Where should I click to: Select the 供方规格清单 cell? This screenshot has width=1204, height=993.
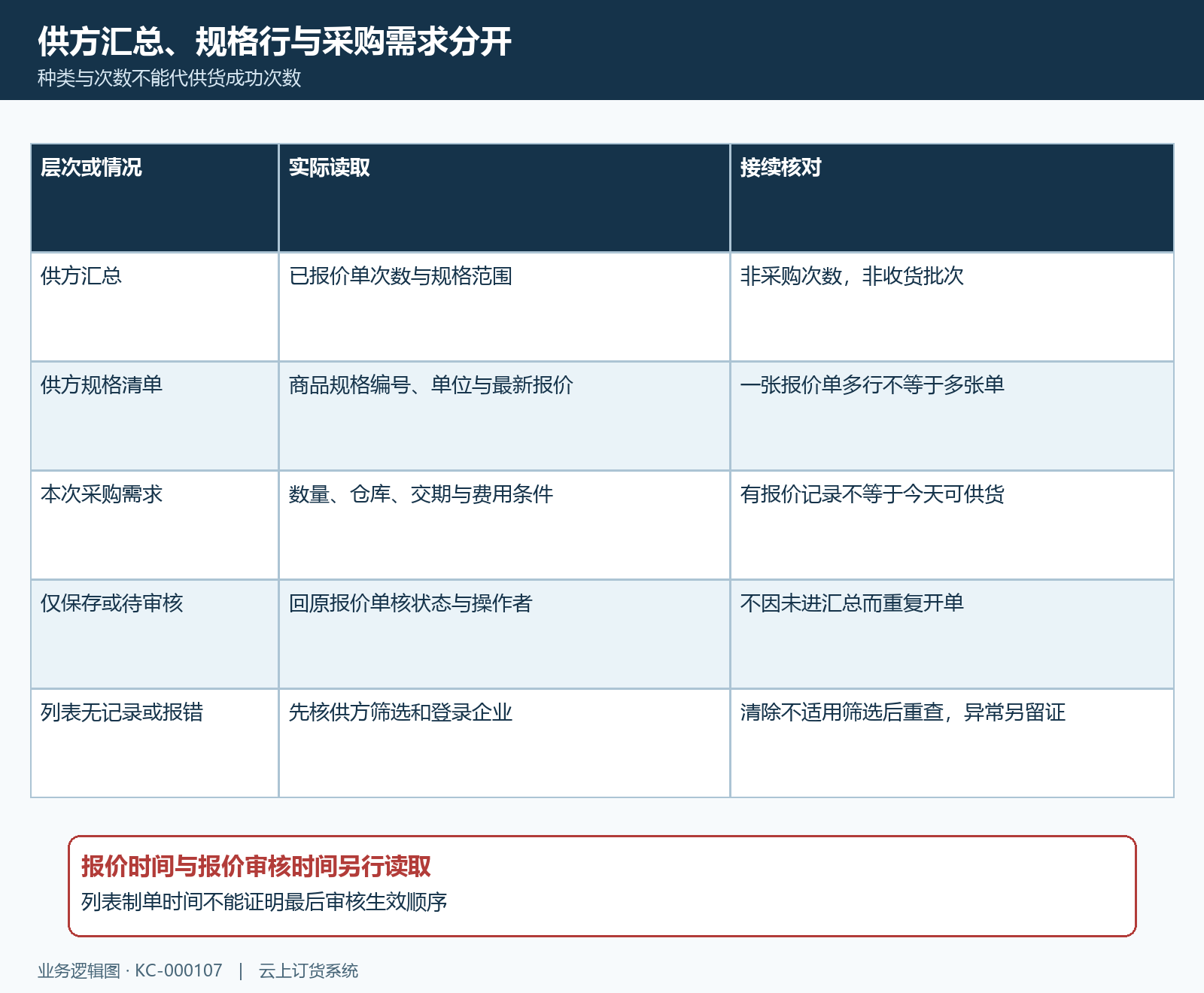point(154,416)
